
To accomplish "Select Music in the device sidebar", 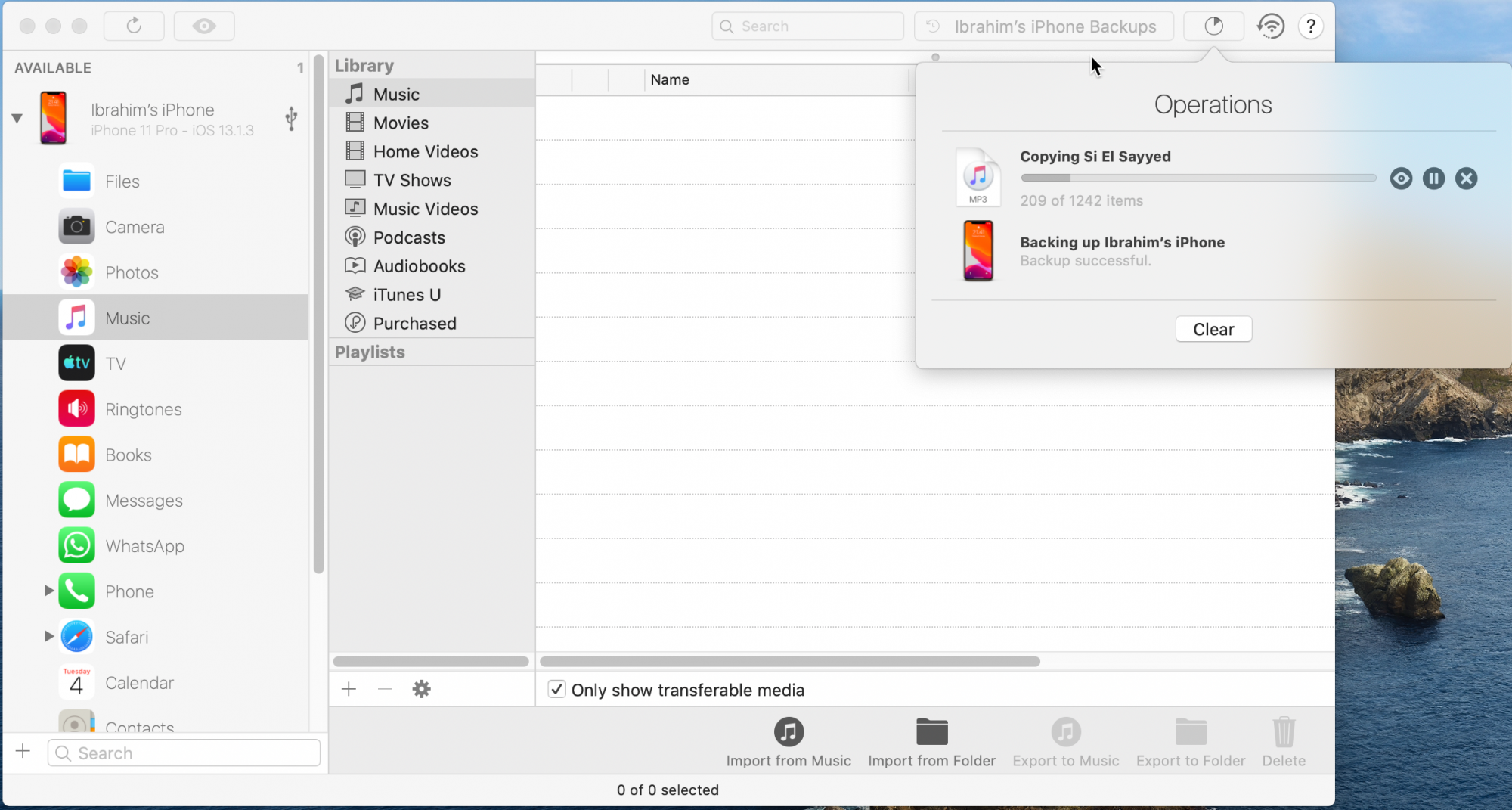I will pyautogui.click(x=156, y=318).
